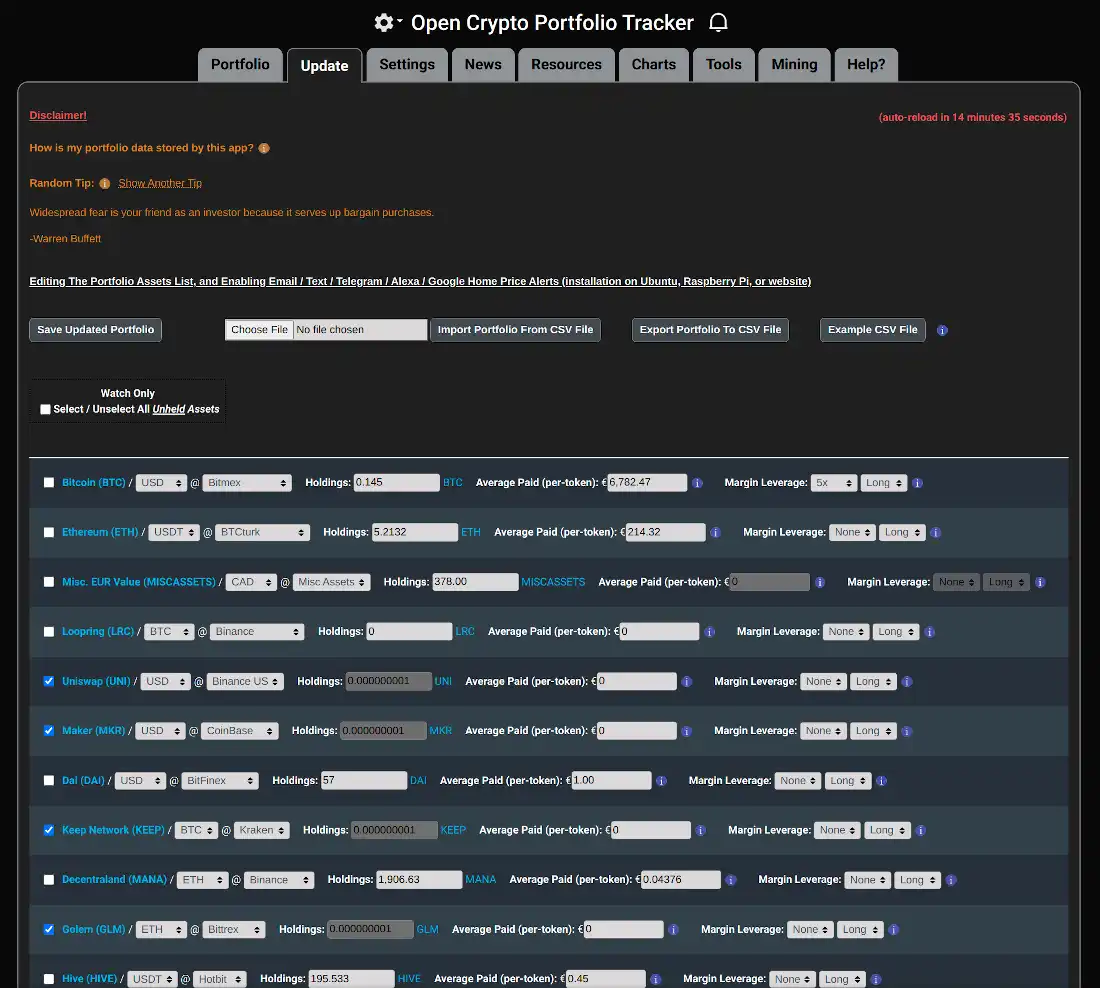Image resolution: width=1100 pixels, height=988 pixels.
Task: Open Bitcoin 5x margin leverage dropdown
Action: 833,483
